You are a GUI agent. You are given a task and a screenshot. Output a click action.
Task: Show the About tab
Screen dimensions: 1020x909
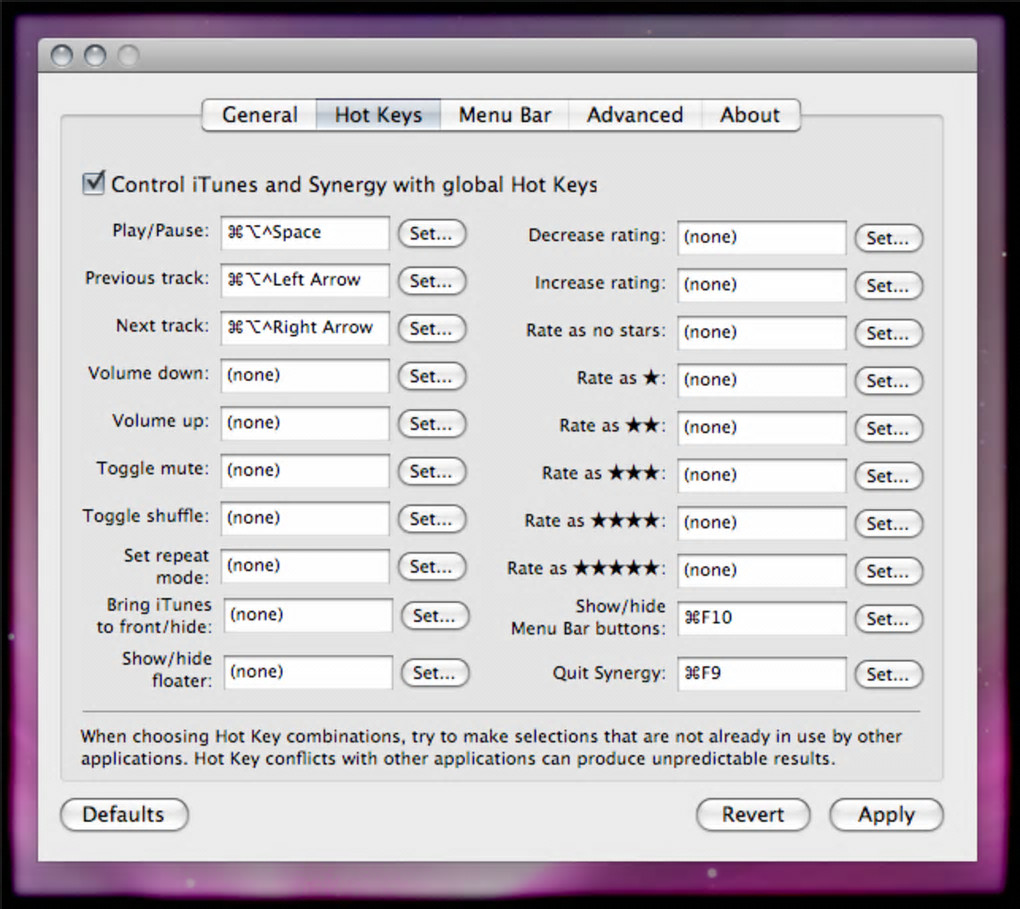[x=750, y=115]
